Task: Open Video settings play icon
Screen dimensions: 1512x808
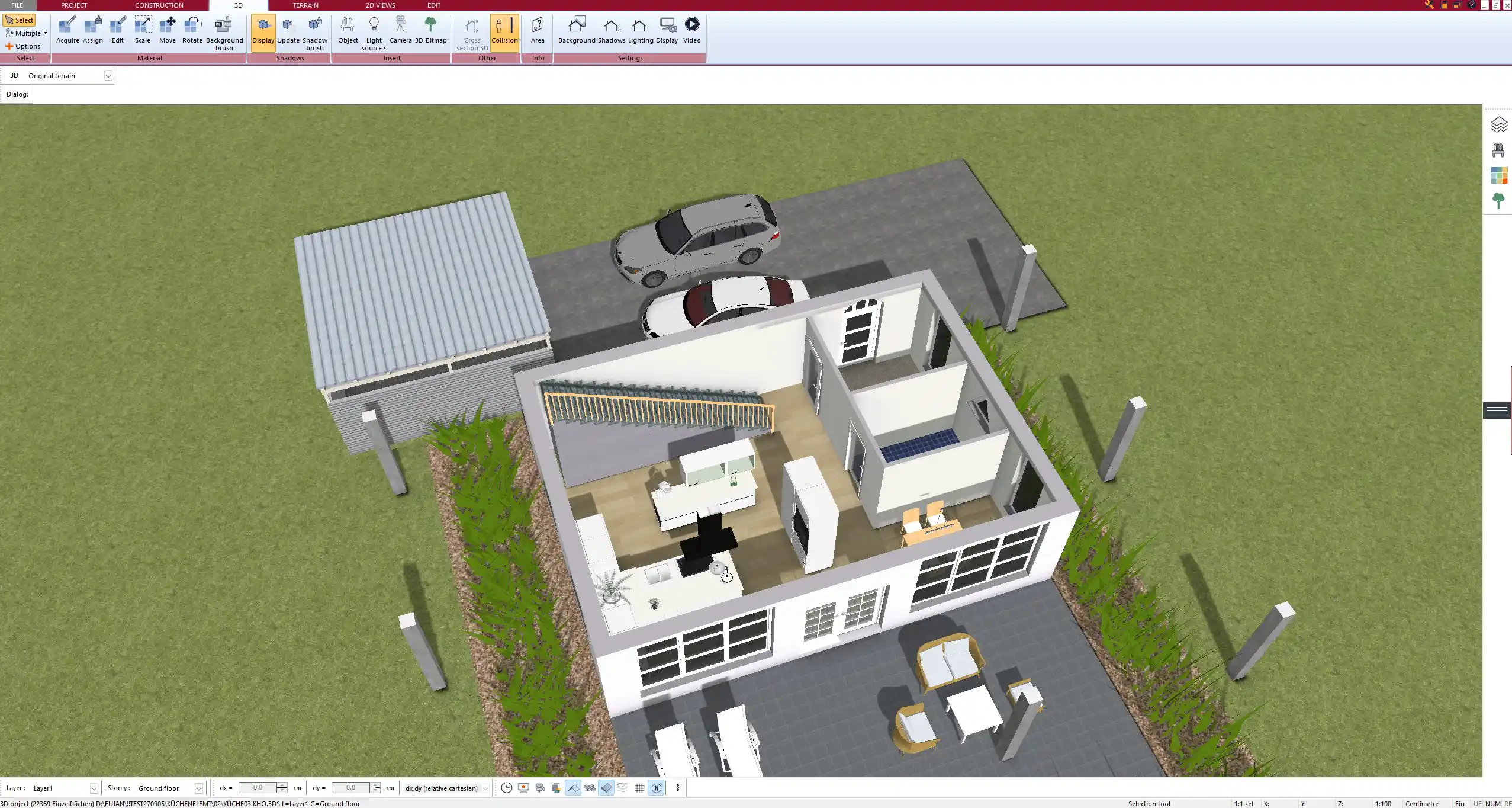Action: tap(692, 30)
